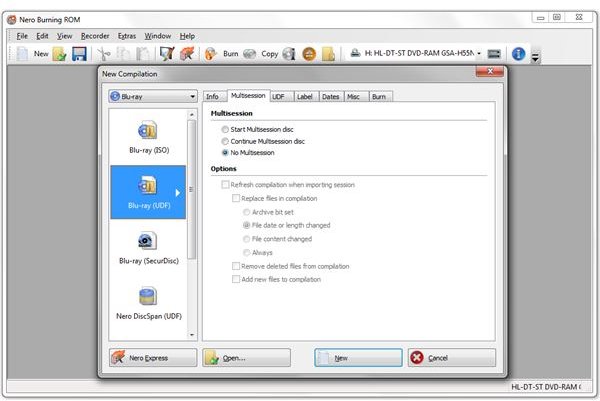Click the Cancel button
The image size is (600, 401).
452,358
